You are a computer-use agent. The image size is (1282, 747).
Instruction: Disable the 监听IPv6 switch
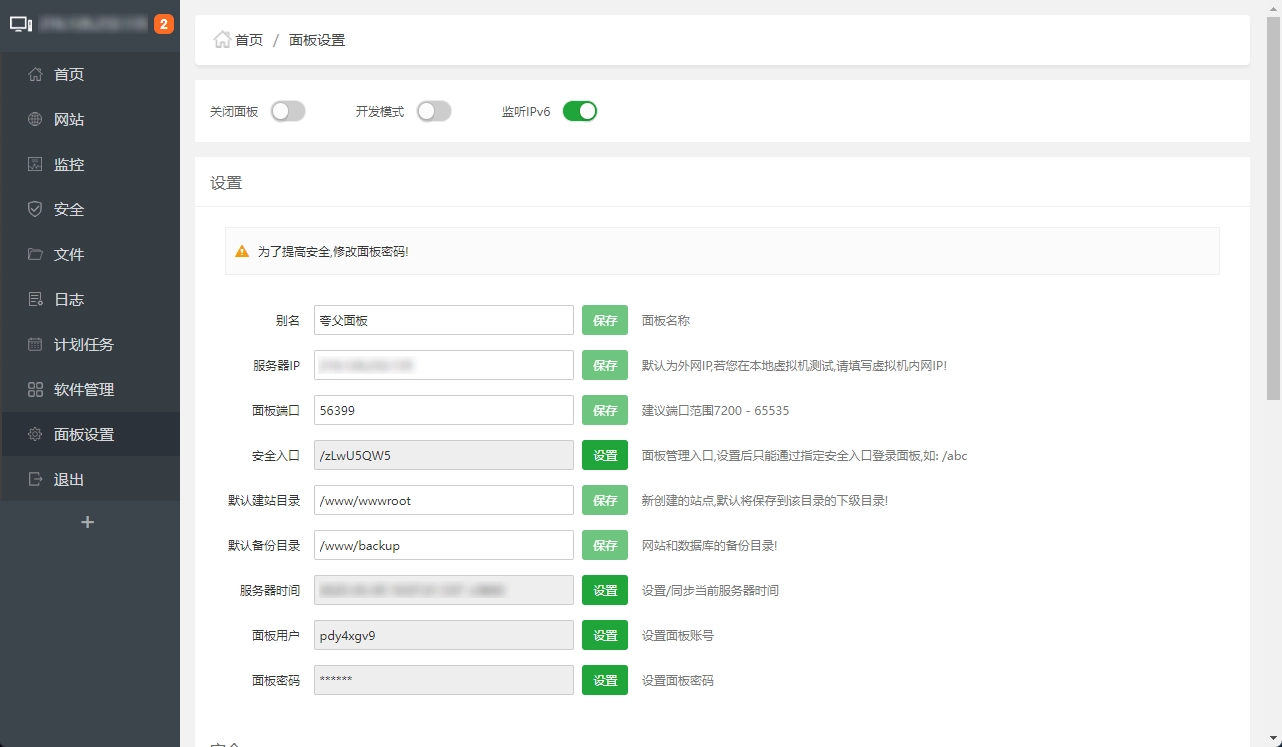pos(580,111)
